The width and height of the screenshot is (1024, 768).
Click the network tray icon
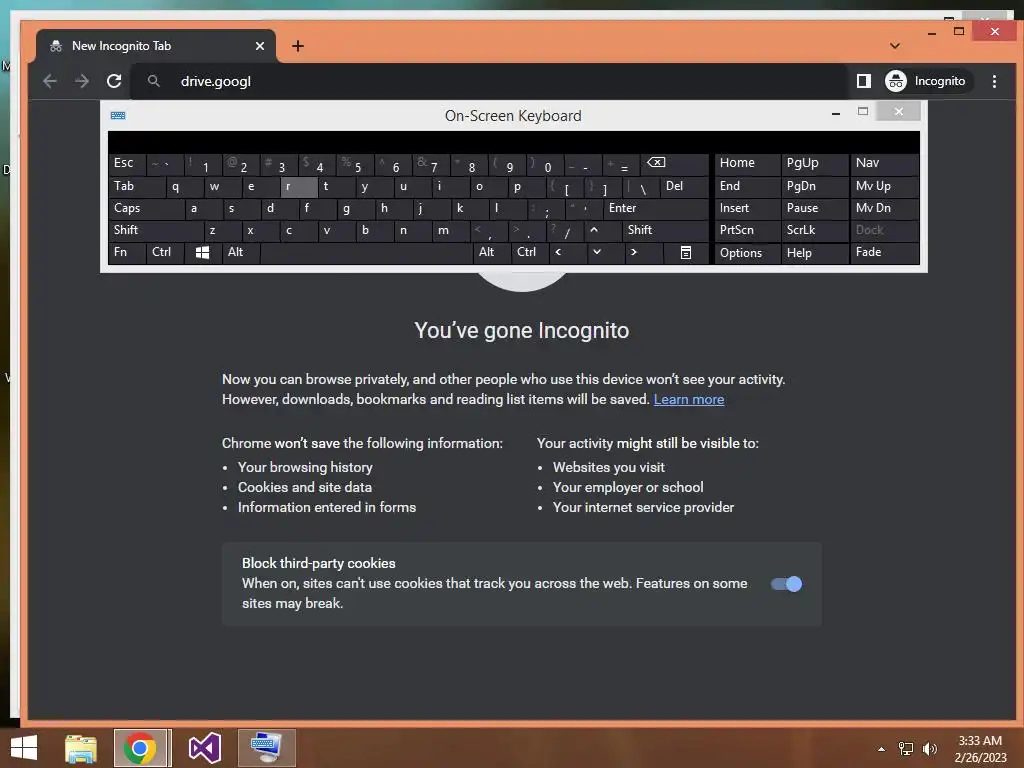906,749
